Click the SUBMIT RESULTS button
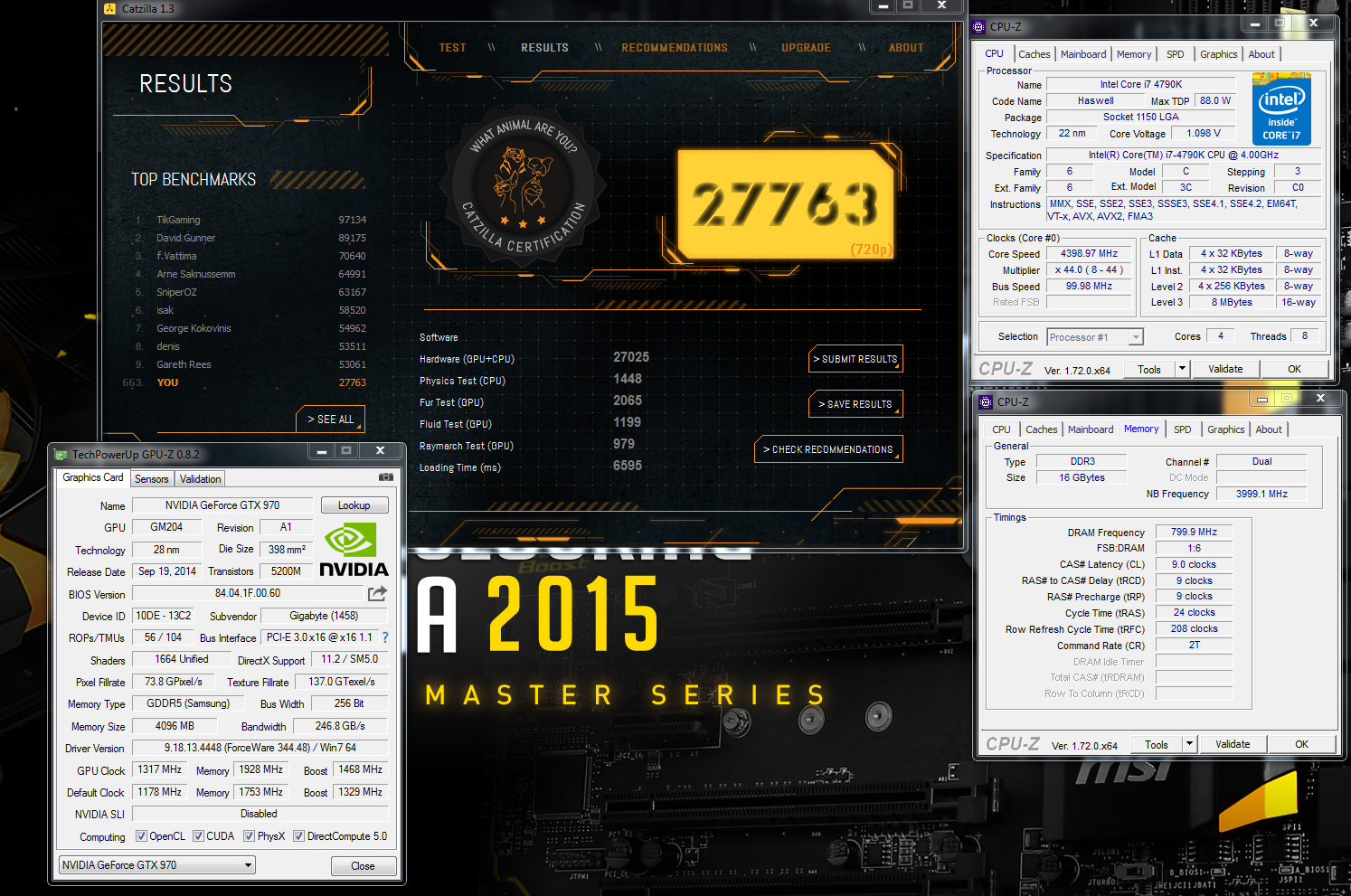This screenshot has width=1351, height=896. pyautogui.click(x=855, y=359)
